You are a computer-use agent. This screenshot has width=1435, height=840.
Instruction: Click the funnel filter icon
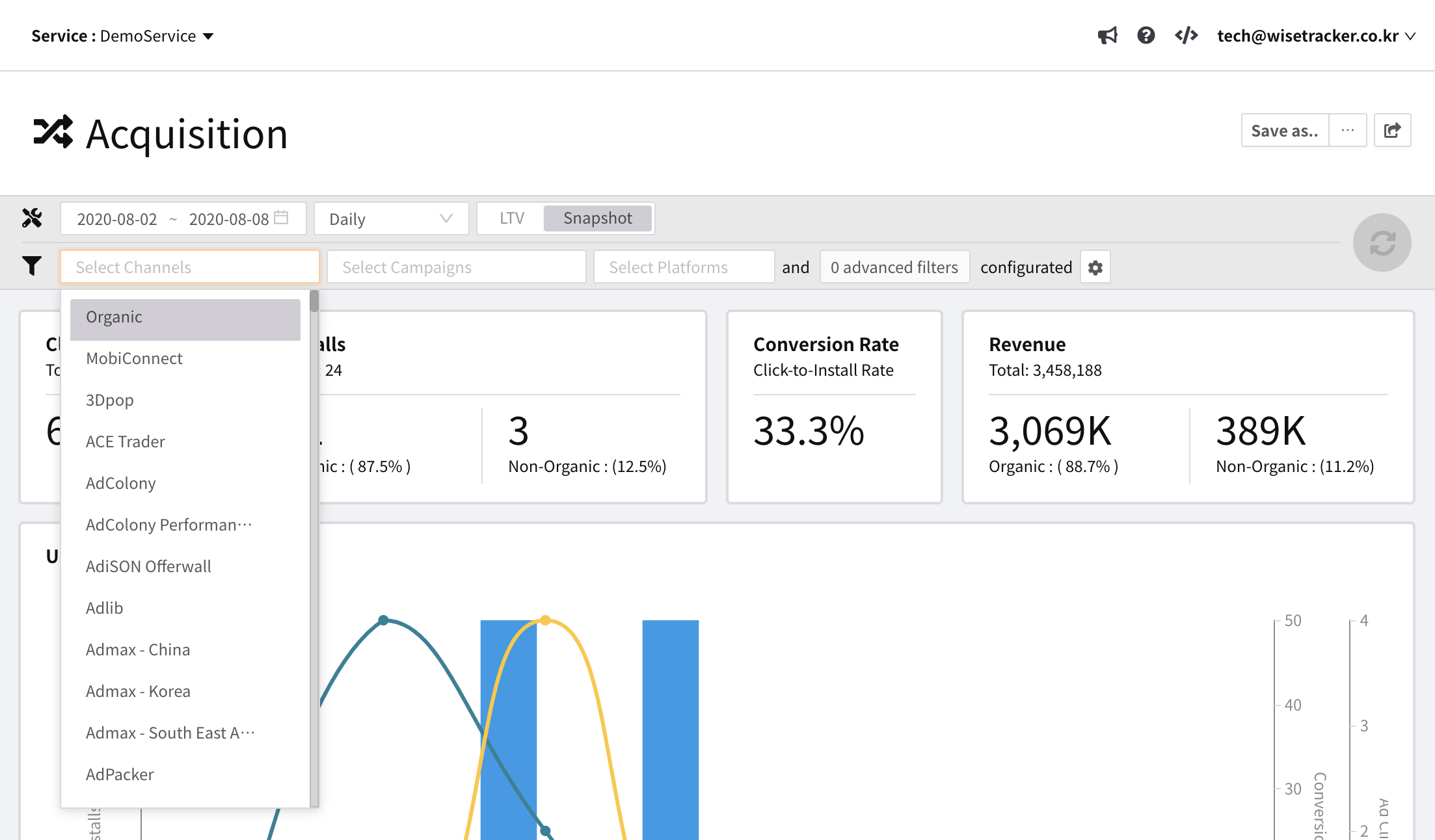point(32,266)
